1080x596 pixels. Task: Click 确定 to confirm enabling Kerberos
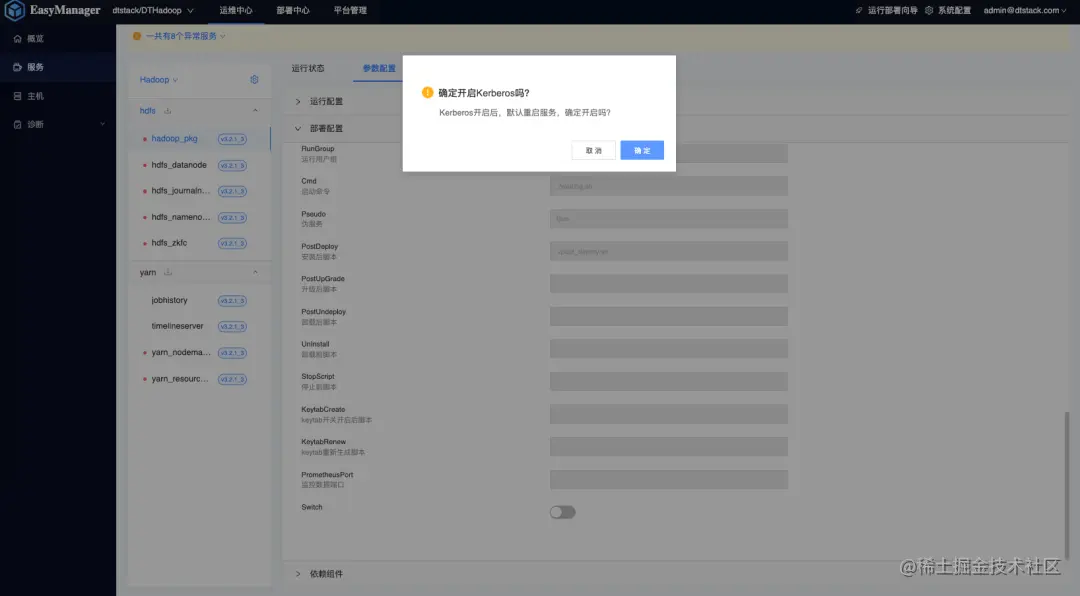coord(642,150)
